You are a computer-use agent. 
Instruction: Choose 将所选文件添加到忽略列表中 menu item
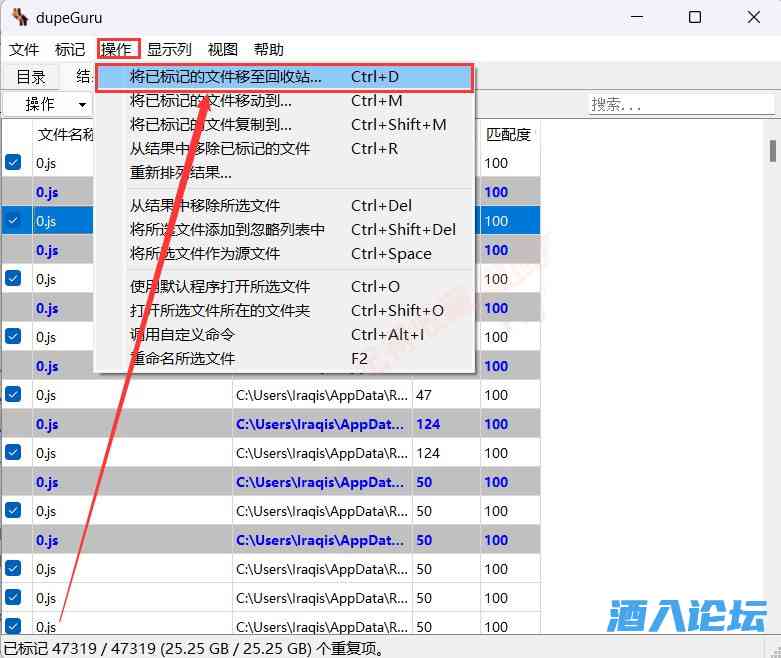[x=227, y=230]
